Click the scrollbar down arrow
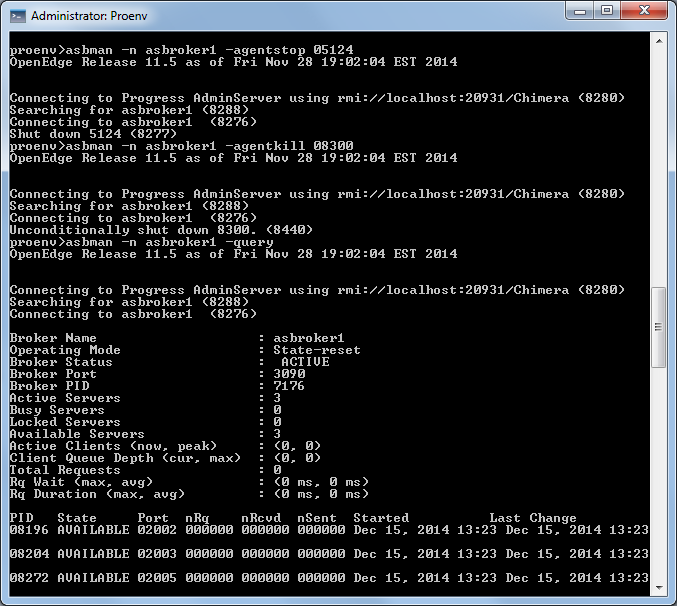The image size is (677, 606). click(x=659, y=588)
